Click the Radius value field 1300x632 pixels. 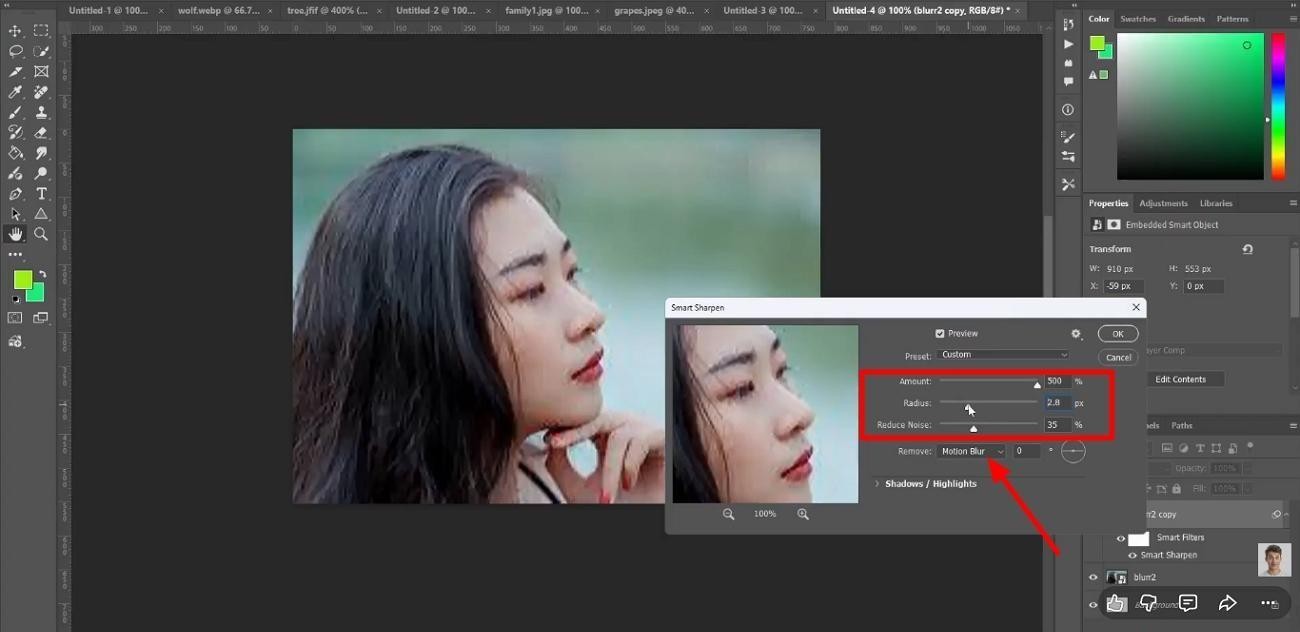(x=1058, y=403)
